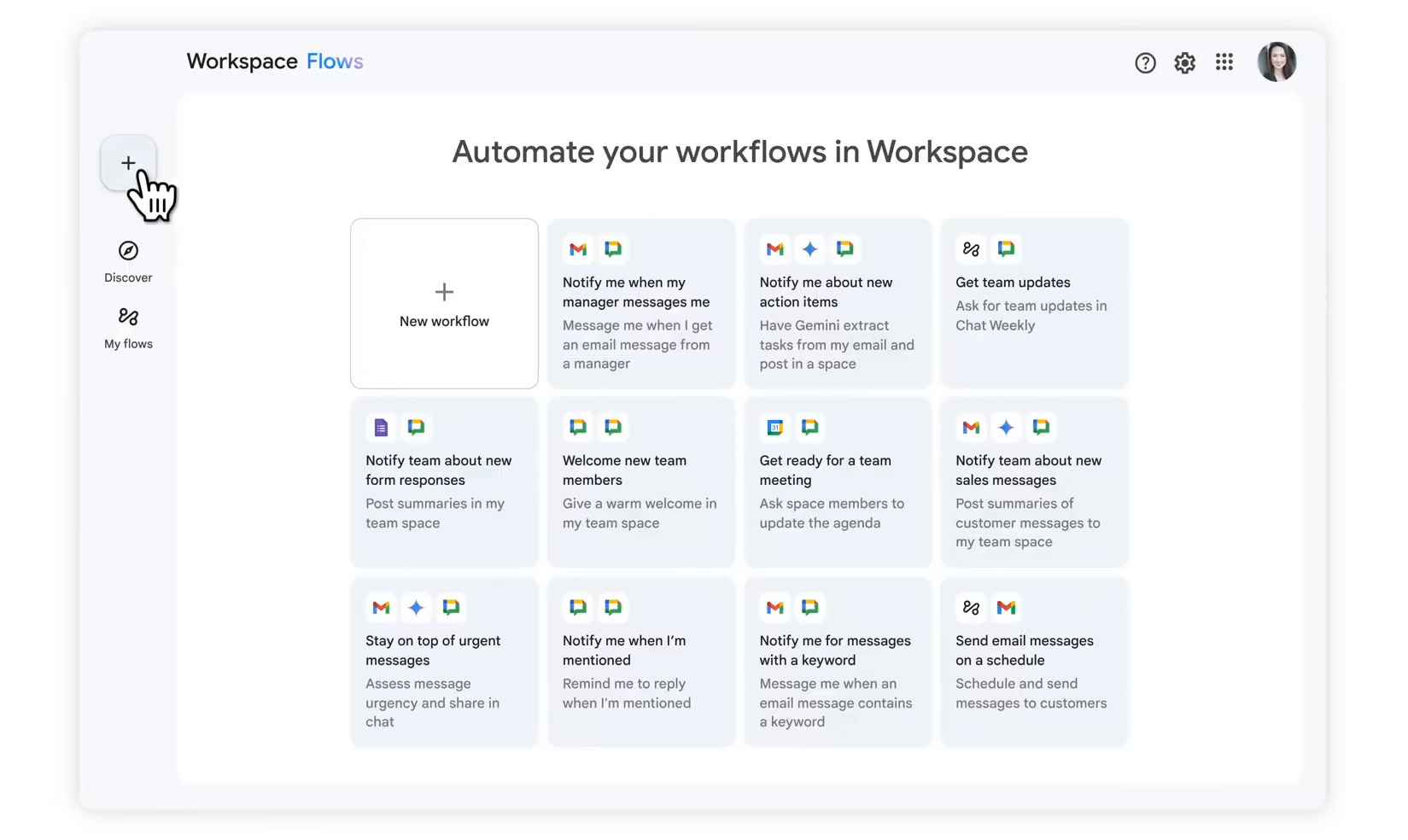Image resolution: width=1408 pixels, height=840 pixels.
Task: Click the Gemini sparkle icon on action items card
Action: coord(809,248)
